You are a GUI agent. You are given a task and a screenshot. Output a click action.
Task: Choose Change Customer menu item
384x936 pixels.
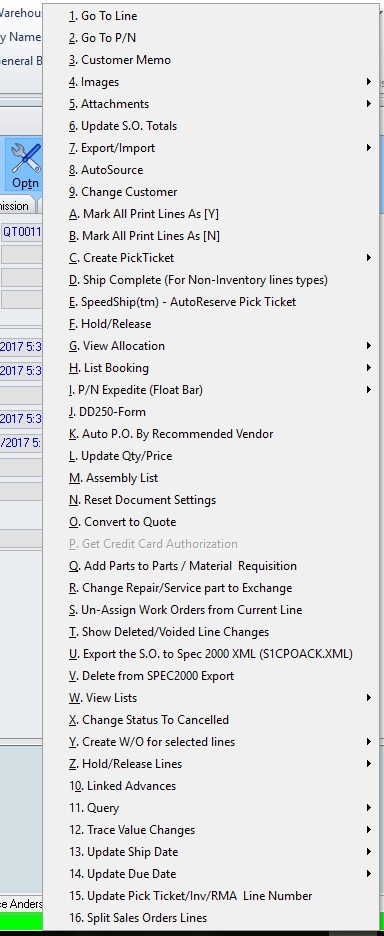coord(210,192)
